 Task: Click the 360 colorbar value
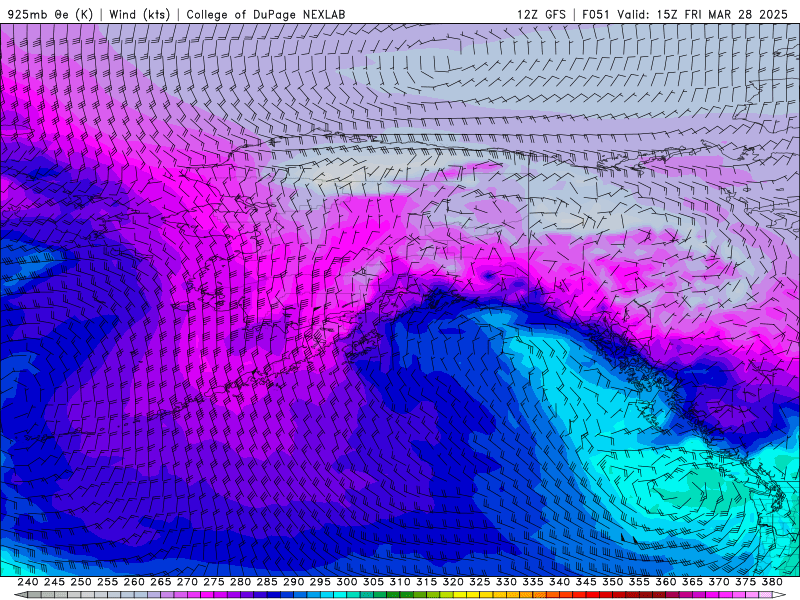pos(666,582)
